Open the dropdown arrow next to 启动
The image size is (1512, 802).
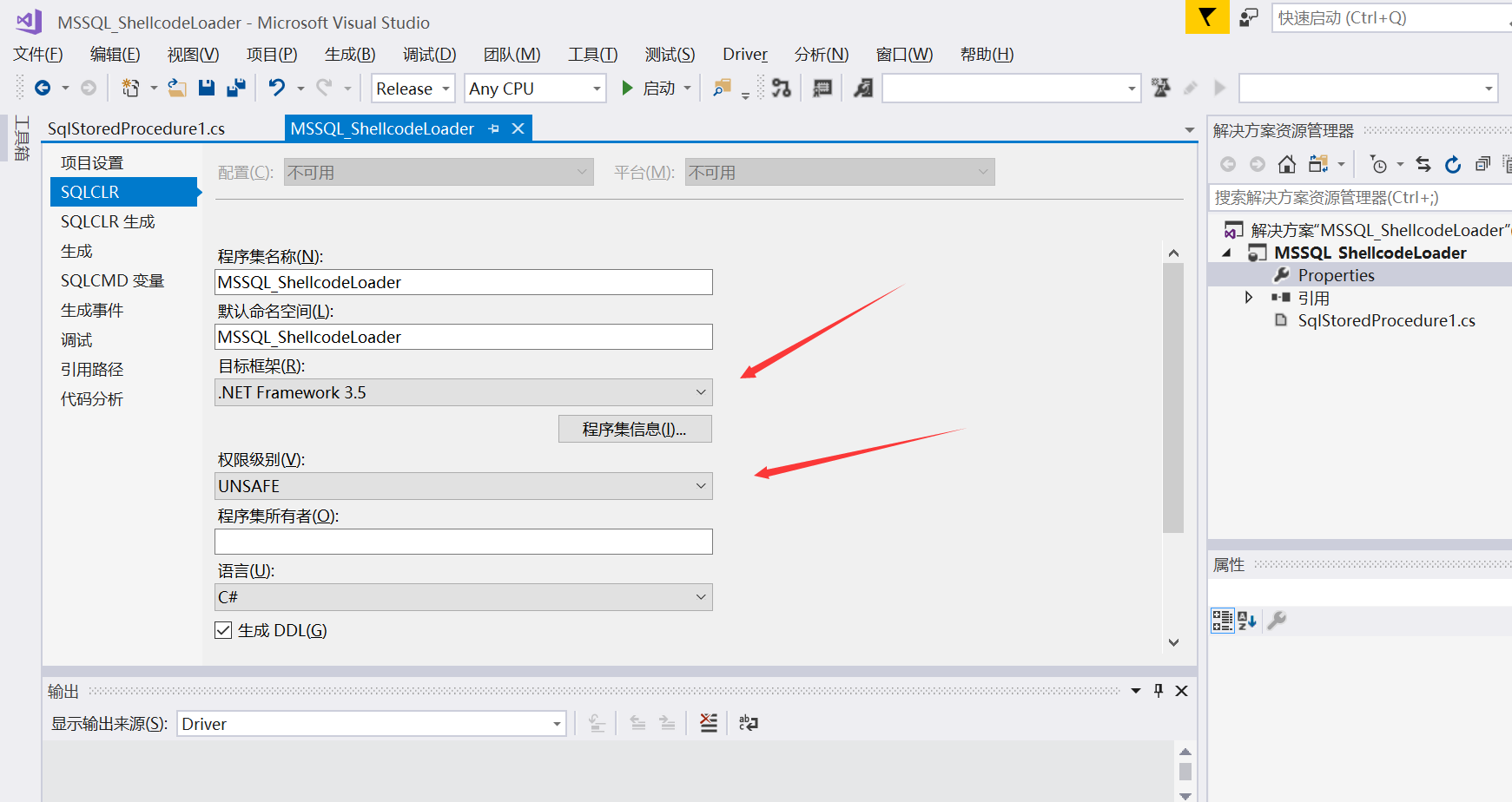coord(687,88)
